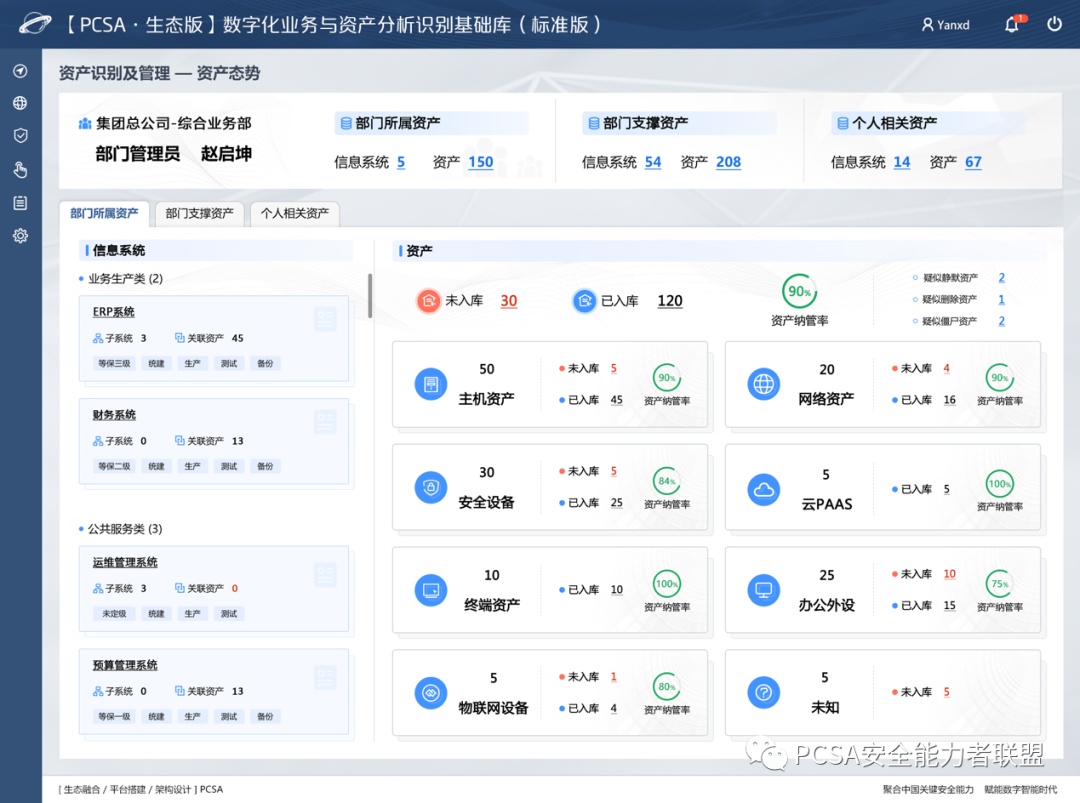Open sidebar settings gear
The image size is (1080, 803).
(x=20, y=235)
